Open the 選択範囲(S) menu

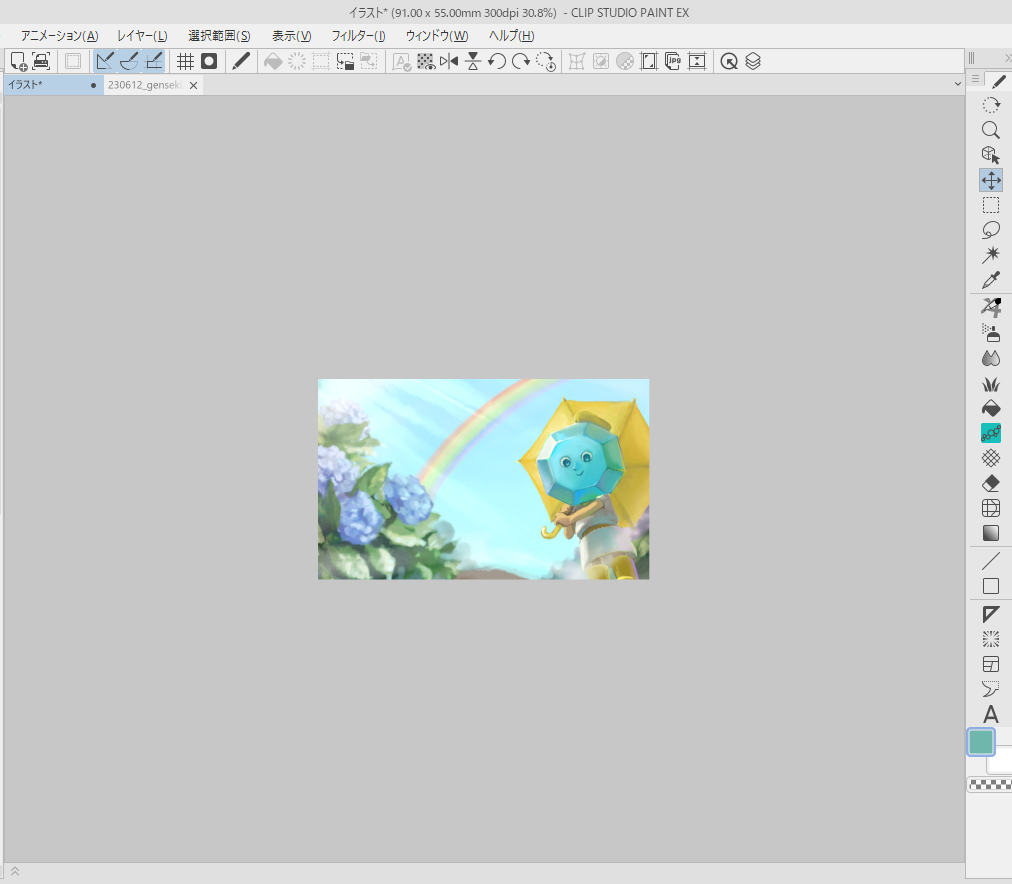(219, 36)
